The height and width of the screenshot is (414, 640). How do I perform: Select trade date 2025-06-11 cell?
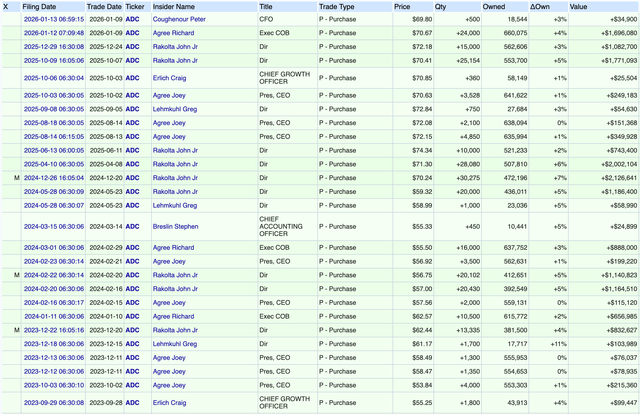(106, 150)
